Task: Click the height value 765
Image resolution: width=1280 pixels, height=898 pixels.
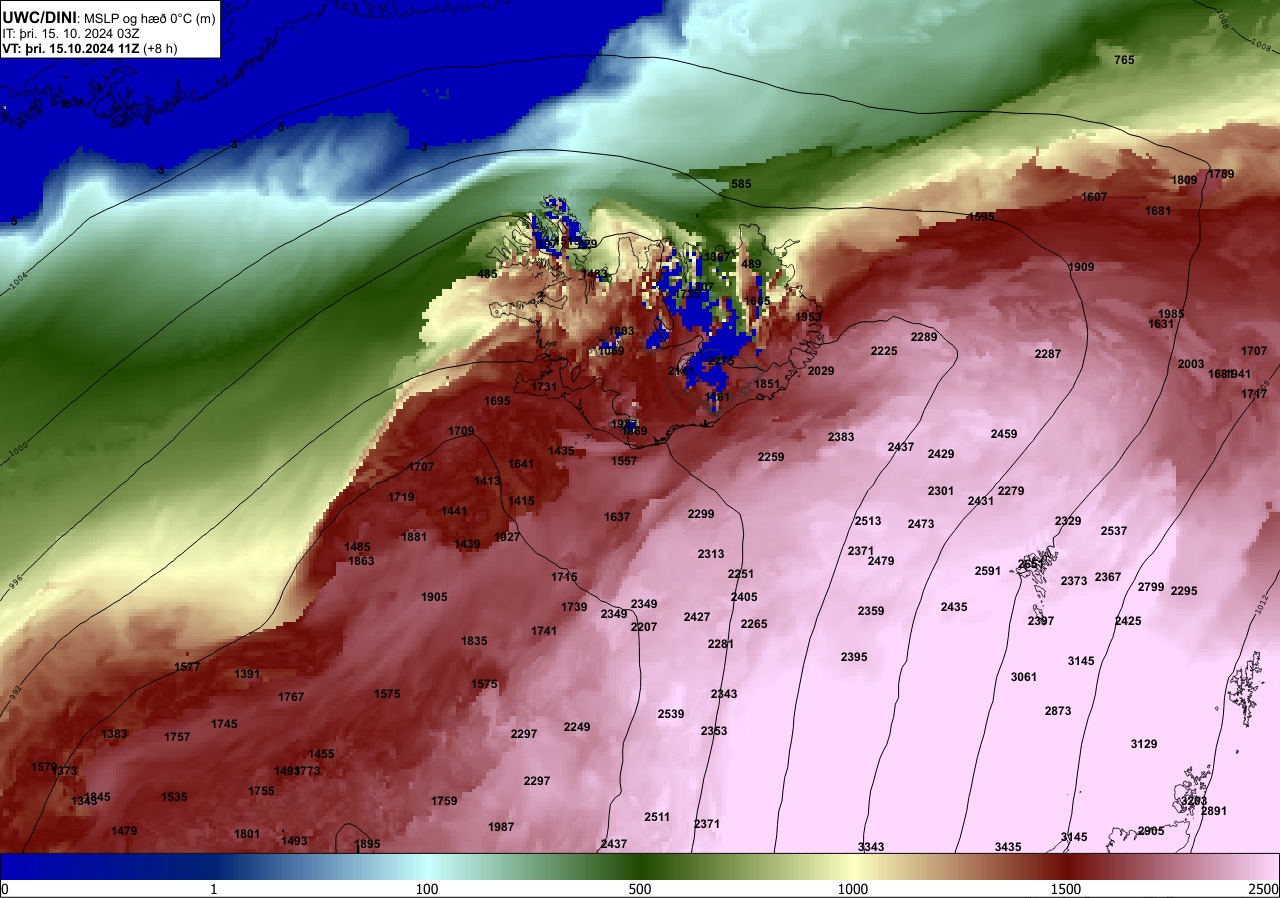Action: point(1124,60)
